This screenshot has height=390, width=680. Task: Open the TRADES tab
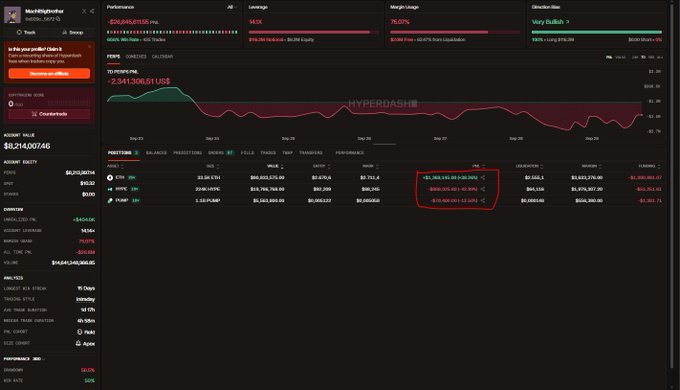click(x=268, y=153)
